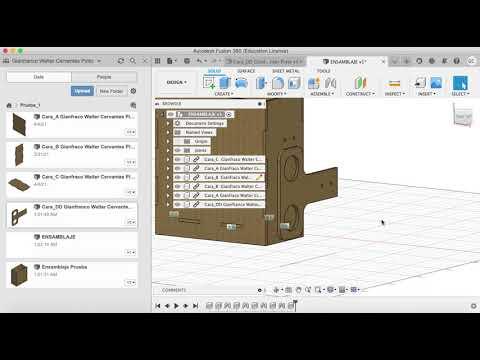Open the CREATE dropdown menu
This screenshot has width=480, height=360.
(224, 94)
